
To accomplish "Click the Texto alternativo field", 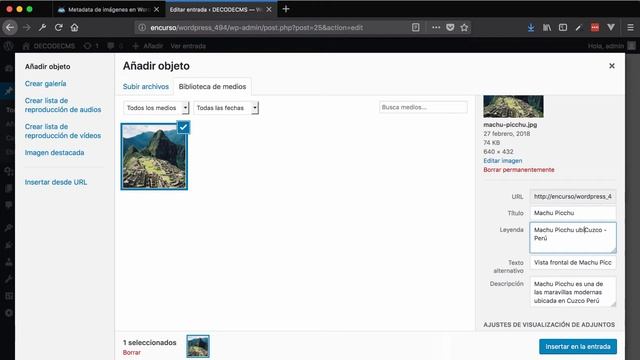I will pyautogui.click(x=573, y=262).
